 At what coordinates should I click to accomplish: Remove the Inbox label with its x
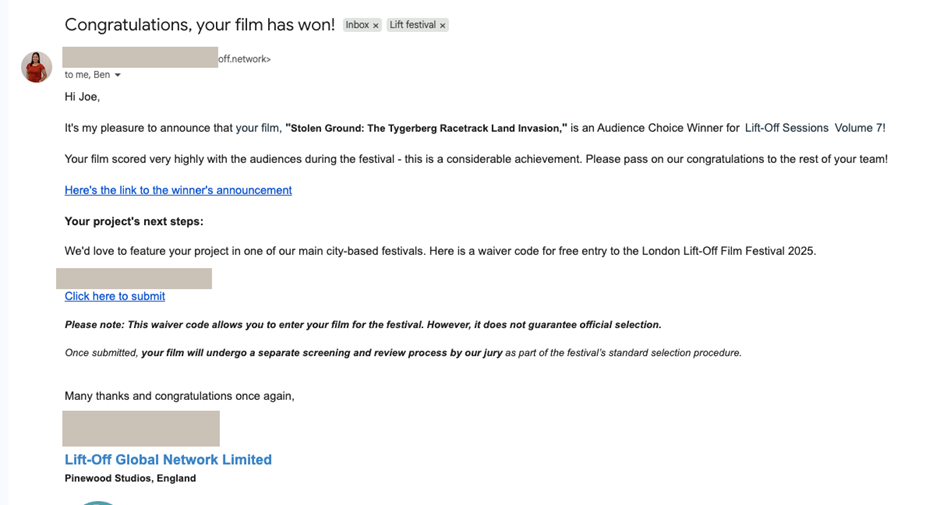click(376, 26)
